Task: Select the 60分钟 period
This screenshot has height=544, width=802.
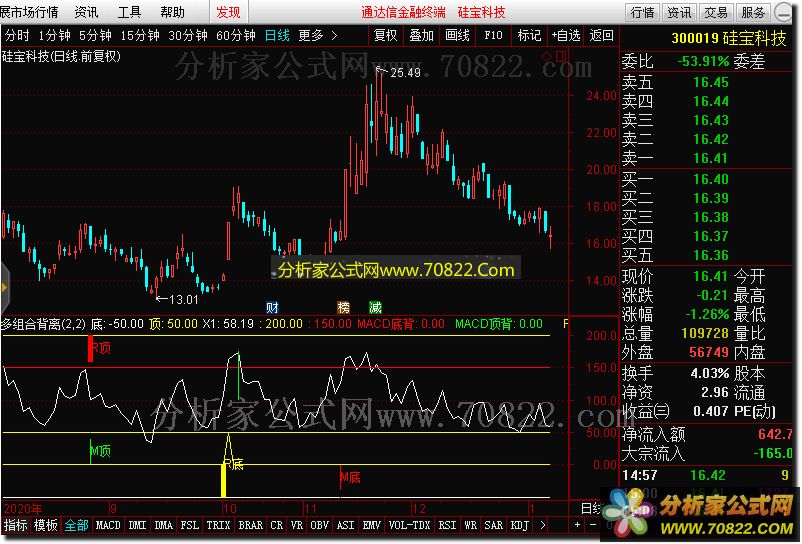Action: point(236,36)
